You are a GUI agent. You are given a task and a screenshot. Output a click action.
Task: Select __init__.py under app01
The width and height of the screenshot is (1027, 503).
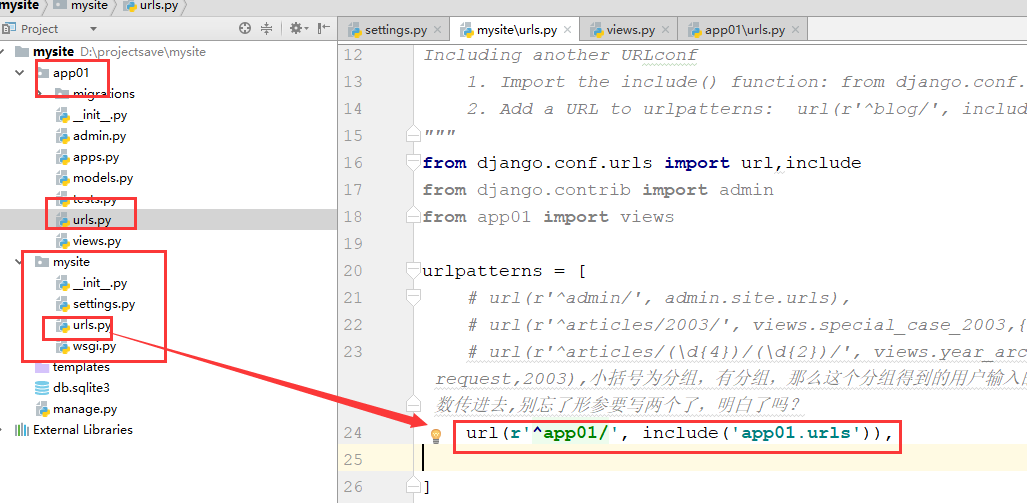click(100, 115)
